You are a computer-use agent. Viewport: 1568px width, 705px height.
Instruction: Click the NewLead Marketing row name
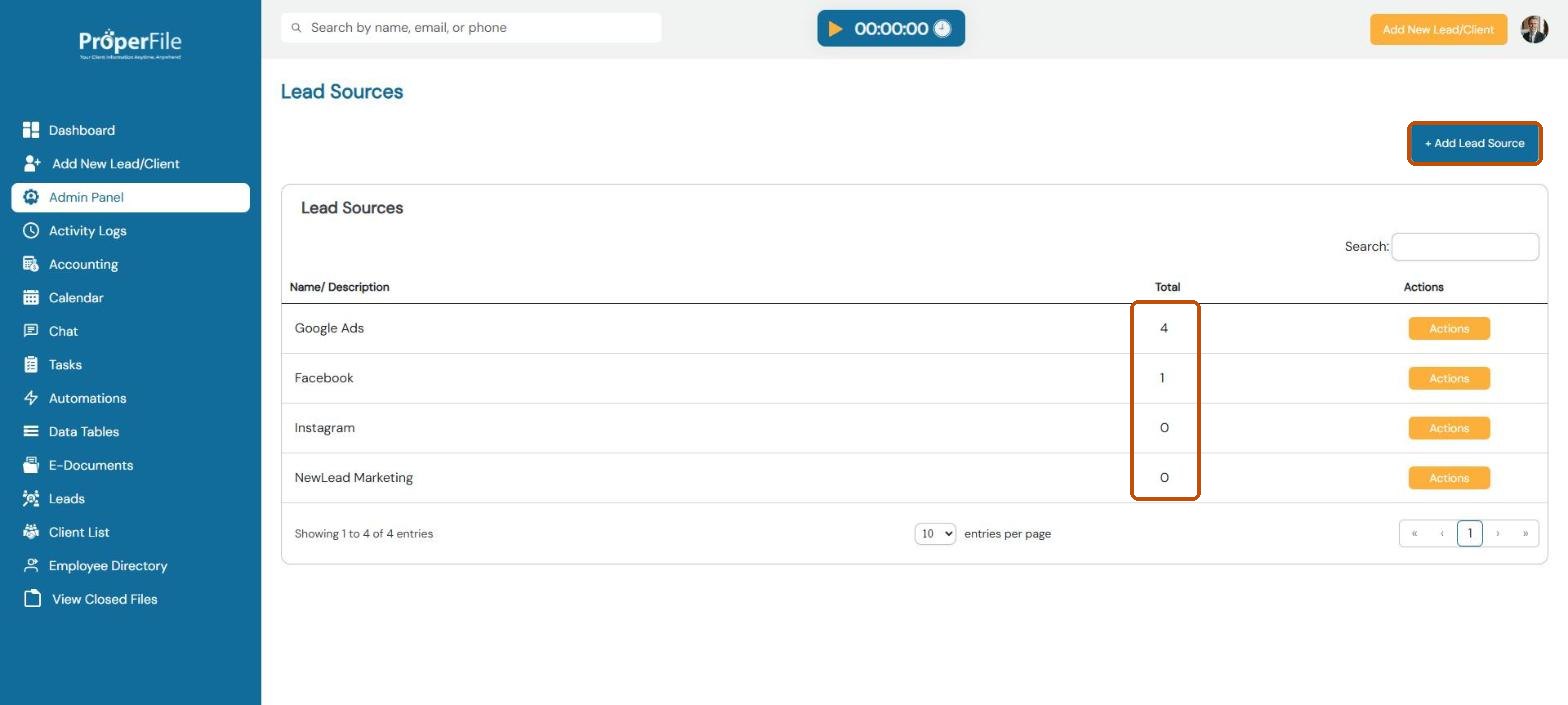pos(354,478)
